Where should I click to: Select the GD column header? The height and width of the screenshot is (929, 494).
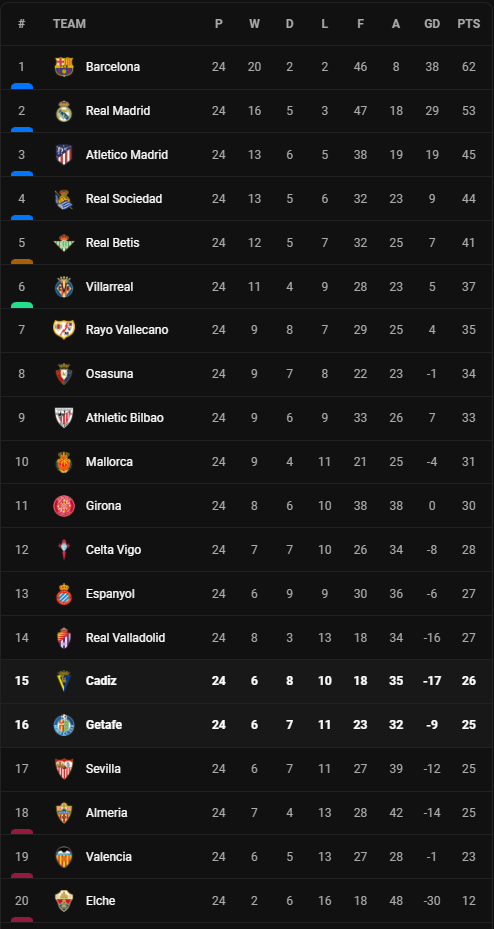pyautogui.click(x=432, y=24)
